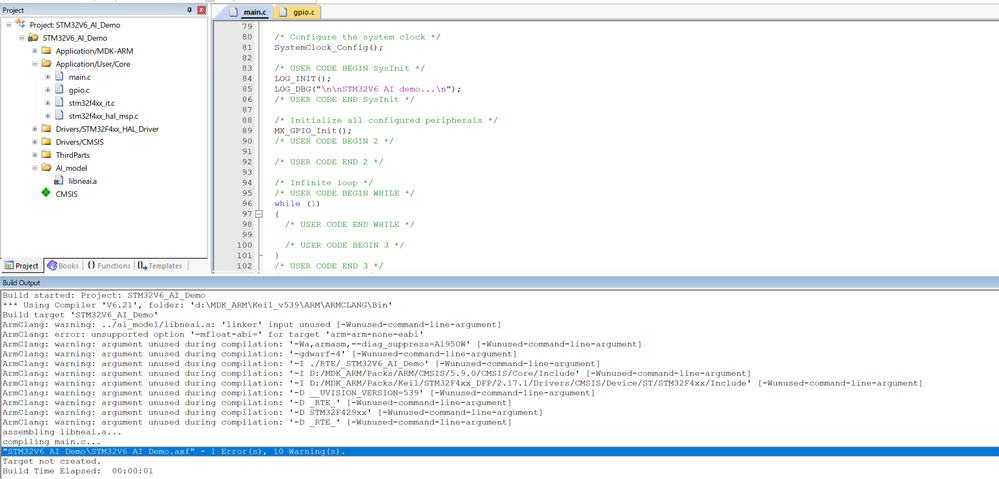
Task: Click the open folder icon of Application/User/Core
Action: click(46, 64)
